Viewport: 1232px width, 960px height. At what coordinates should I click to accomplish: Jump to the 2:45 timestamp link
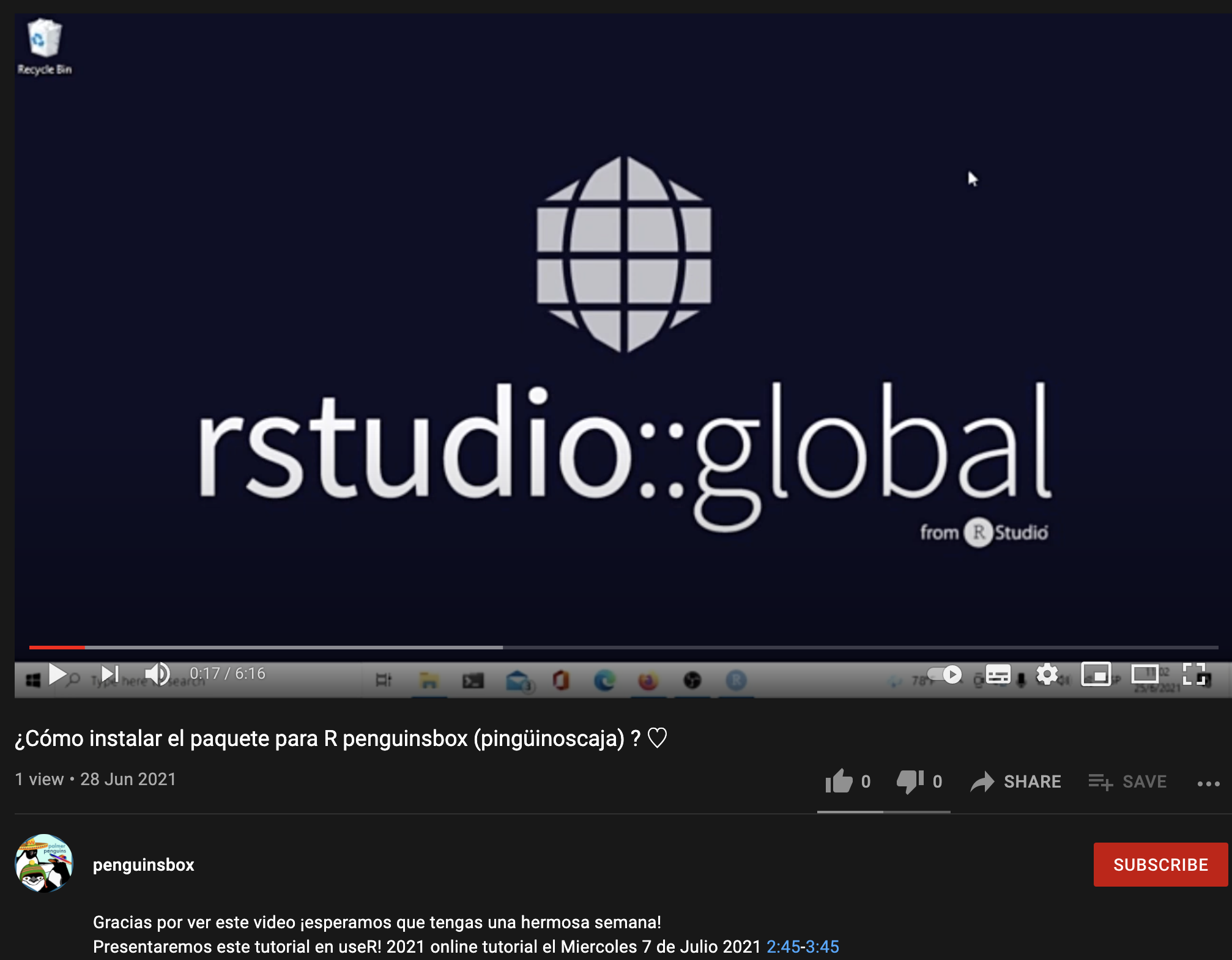[x=783, y=947]
